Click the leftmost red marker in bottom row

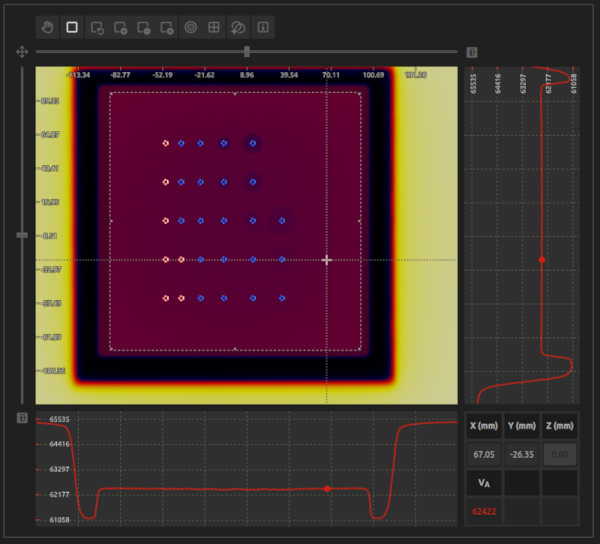[x=166, y=298]
